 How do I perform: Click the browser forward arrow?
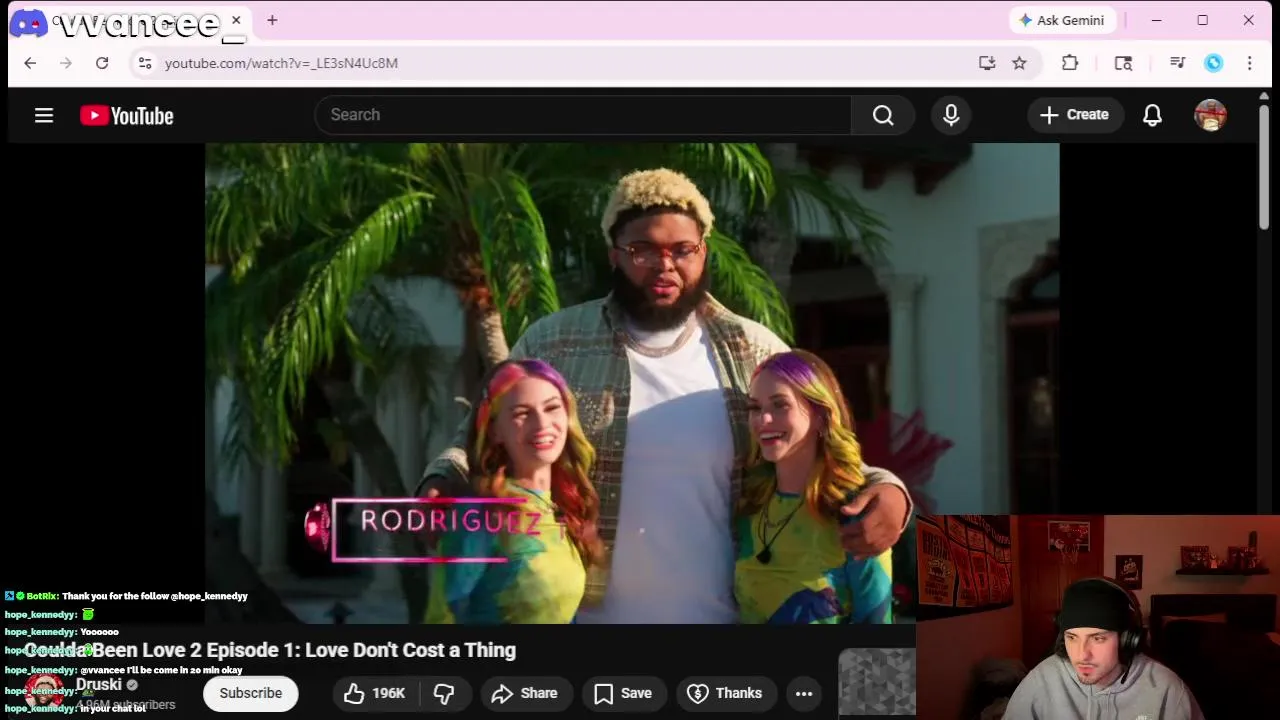tap(66, 63)
